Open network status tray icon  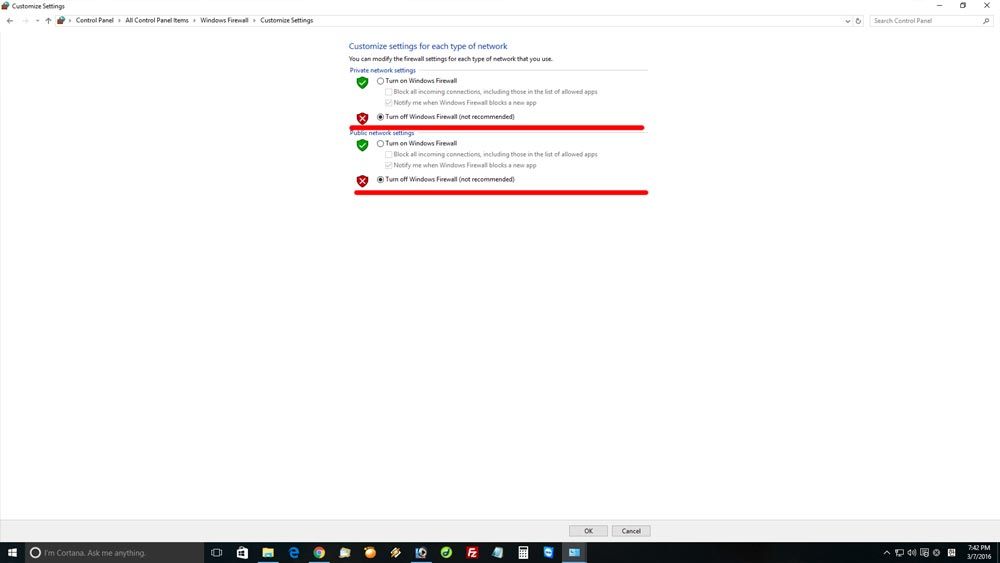point(899,553)
